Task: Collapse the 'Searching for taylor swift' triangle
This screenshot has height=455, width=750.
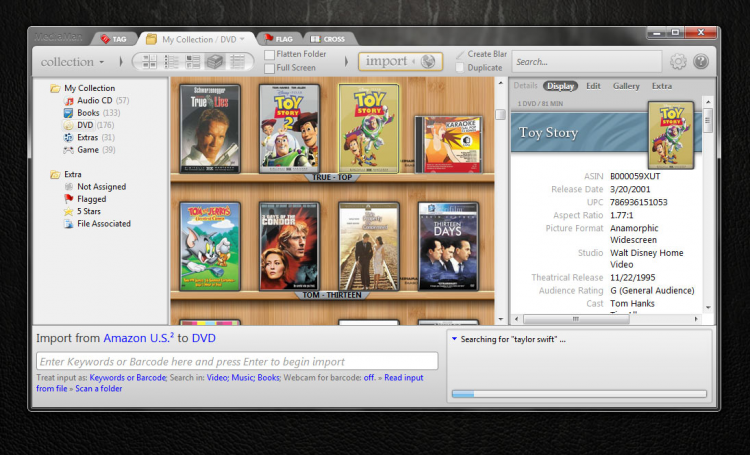Action: [x=454, y=339]
